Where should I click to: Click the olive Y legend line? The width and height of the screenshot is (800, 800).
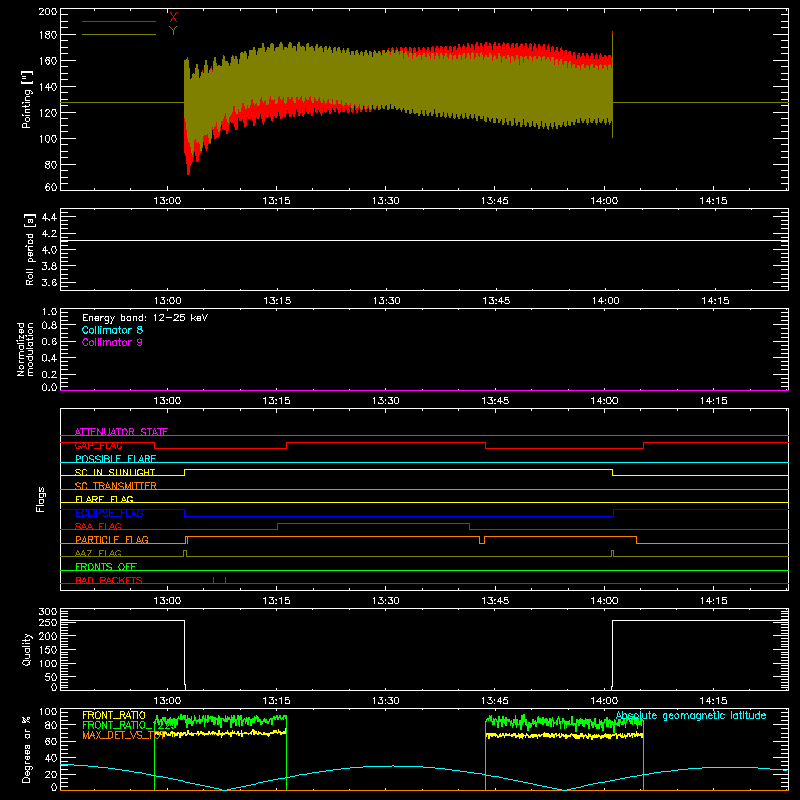(119, 34)
